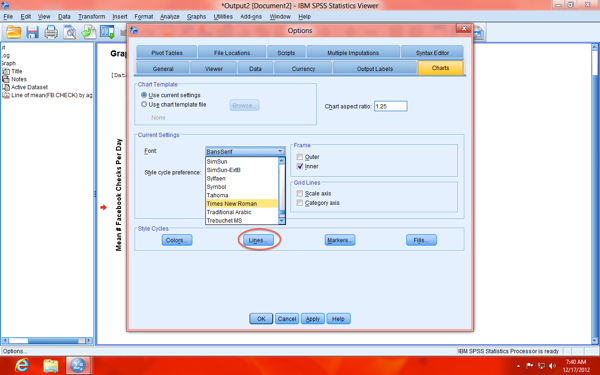Switch to Multiple Imputations tab
Screen dimensions: 600x375
(353, 52)
